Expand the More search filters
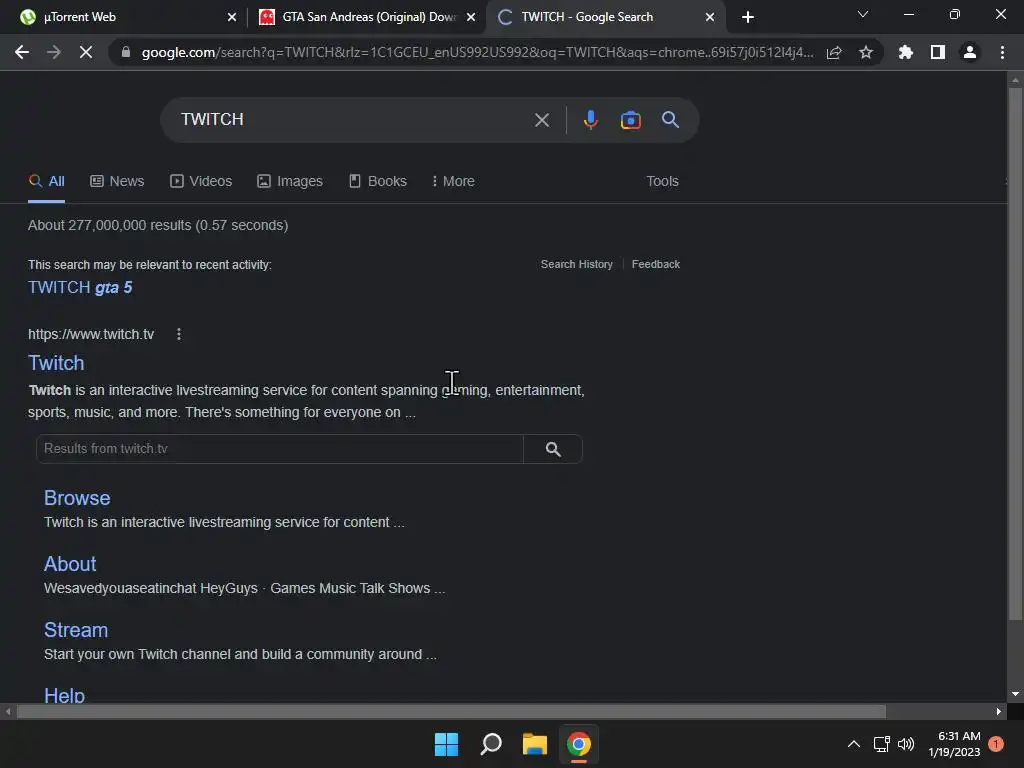Screen dimensions: 1024x768 453,181
